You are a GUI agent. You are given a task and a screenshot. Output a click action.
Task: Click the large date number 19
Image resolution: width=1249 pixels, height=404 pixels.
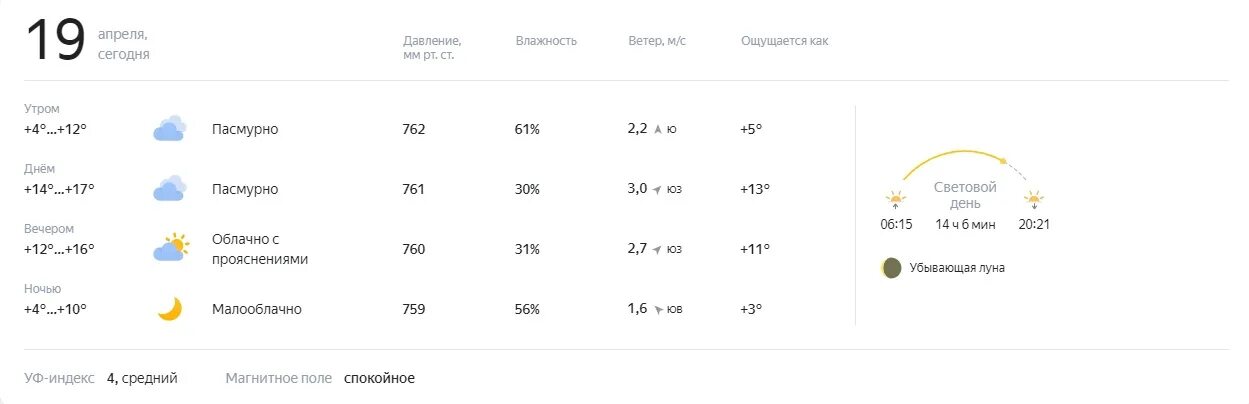(55, 42)
